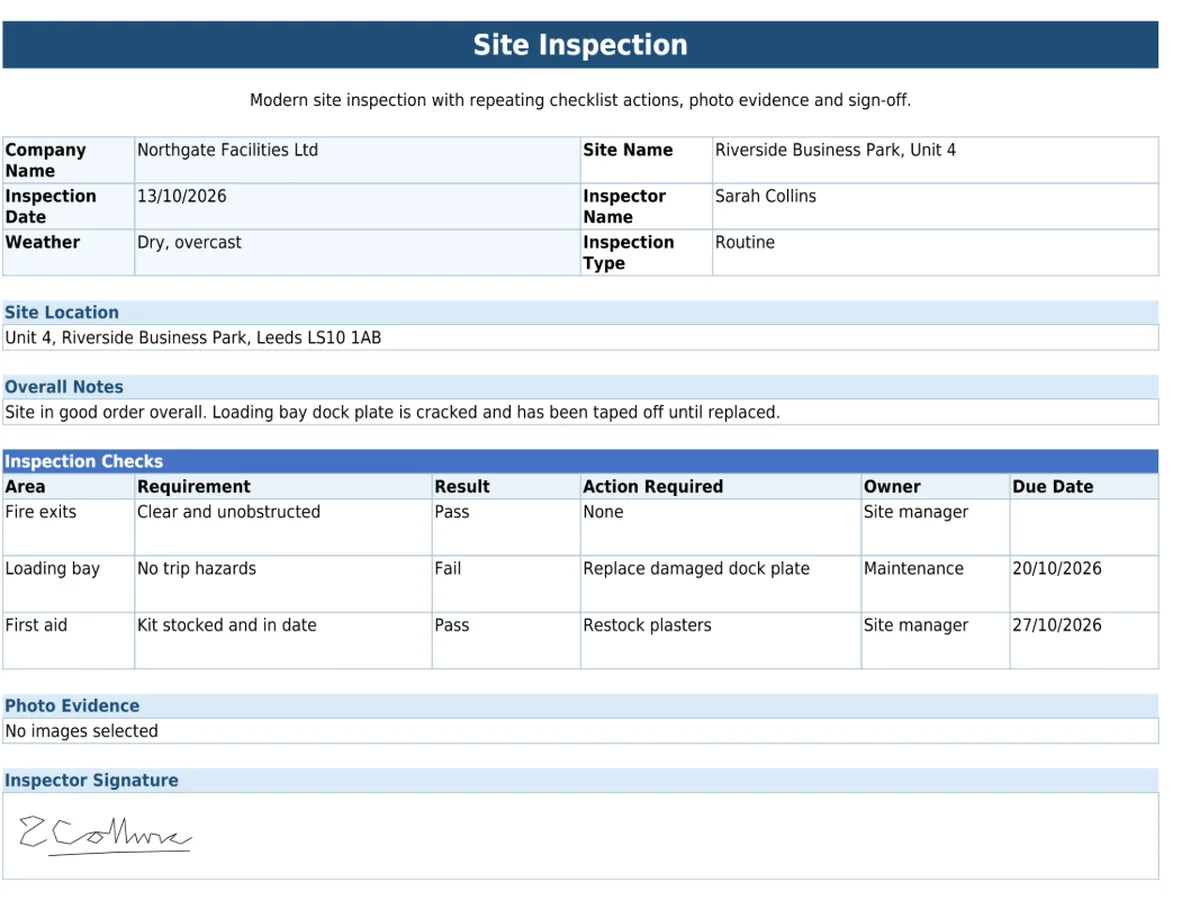Click the Fail result cell
The width and height of the screenshot is (1200, 900).
[x=506, y=584]
